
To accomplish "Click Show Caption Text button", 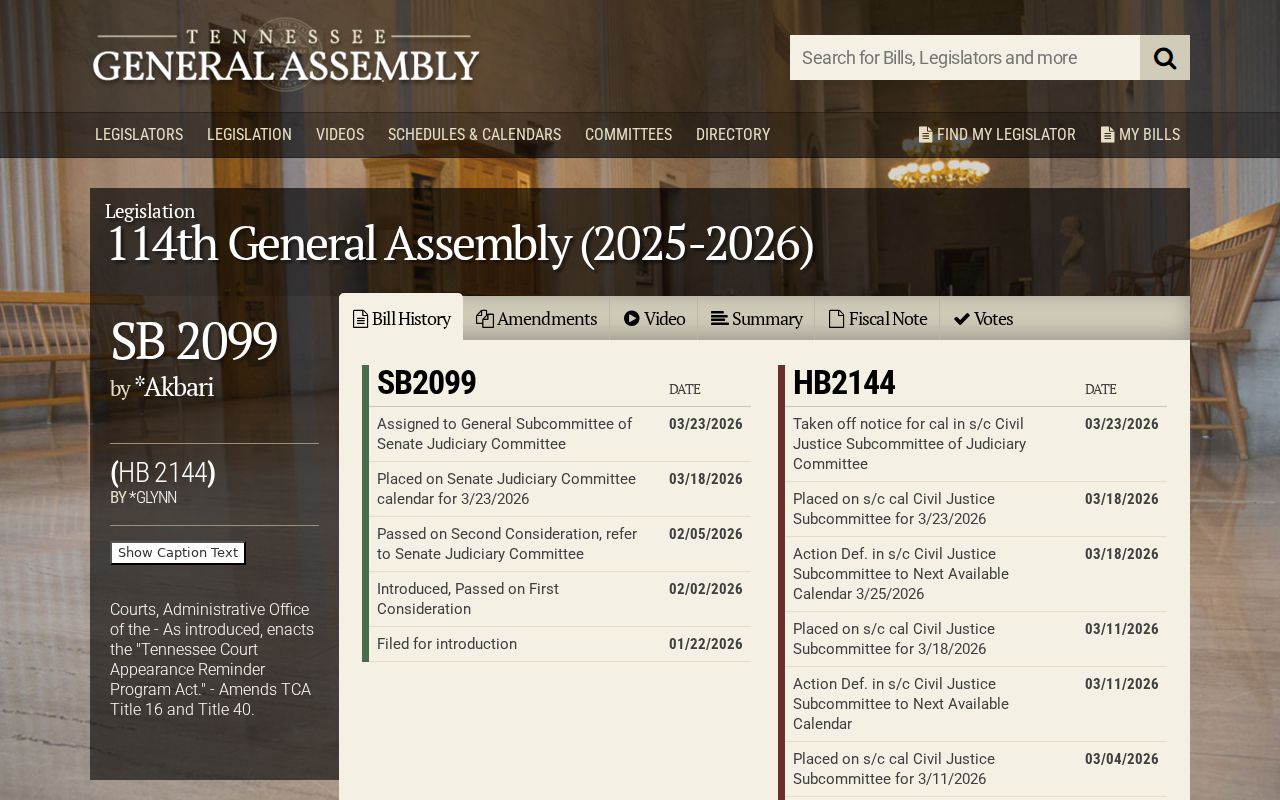I will click(x=178, y=553).
